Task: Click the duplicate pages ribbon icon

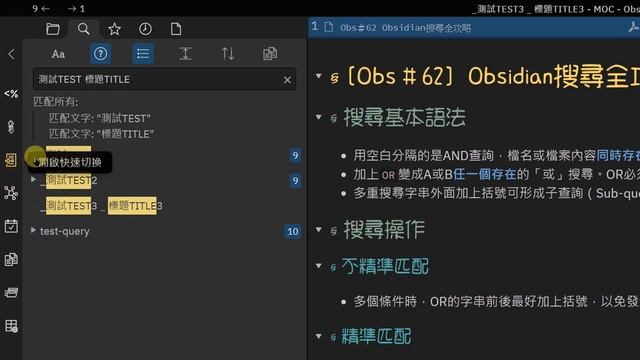Action: coord(11,259)
